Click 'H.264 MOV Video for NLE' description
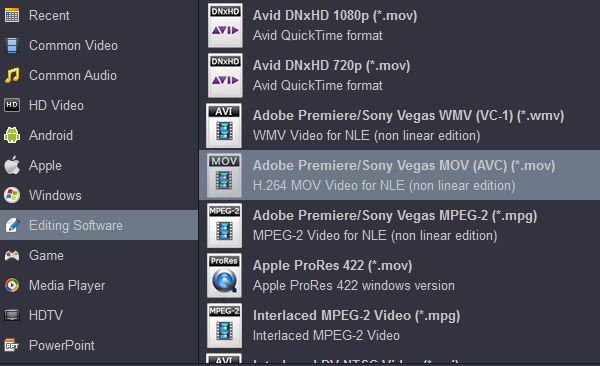 point(384,186)
